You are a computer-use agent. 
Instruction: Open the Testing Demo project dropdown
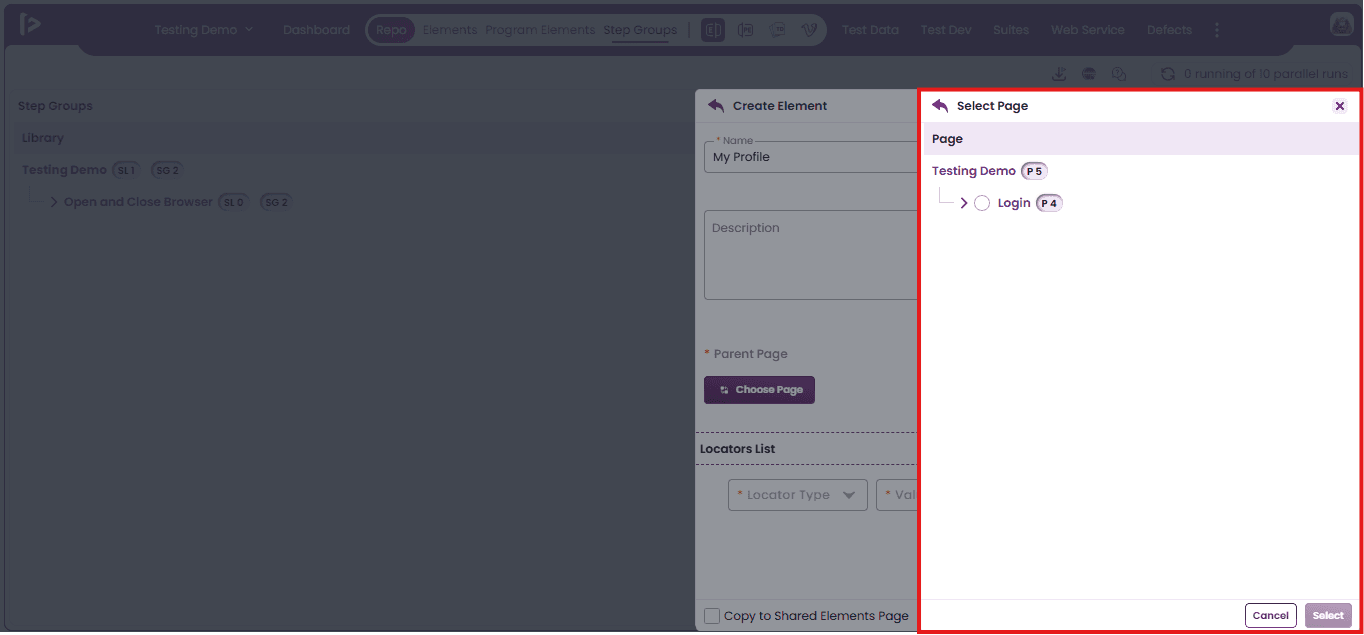coord(204,30)
